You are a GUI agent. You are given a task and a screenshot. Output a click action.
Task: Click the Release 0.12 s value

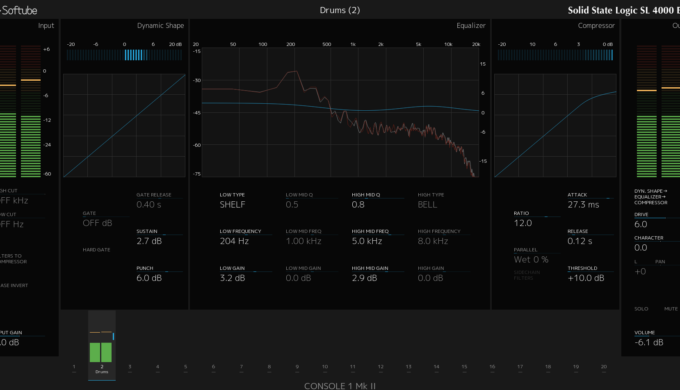(x=580, y=241)
